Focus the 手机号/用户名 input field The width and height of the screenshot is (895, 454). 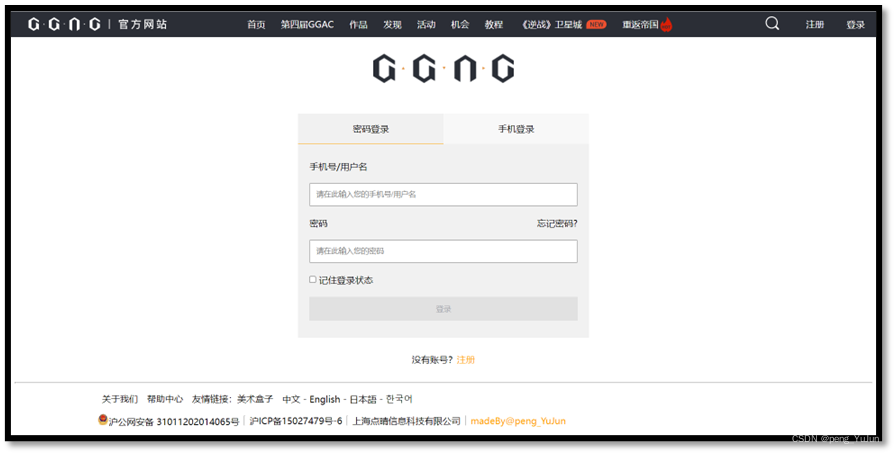[x=444, y=195]
